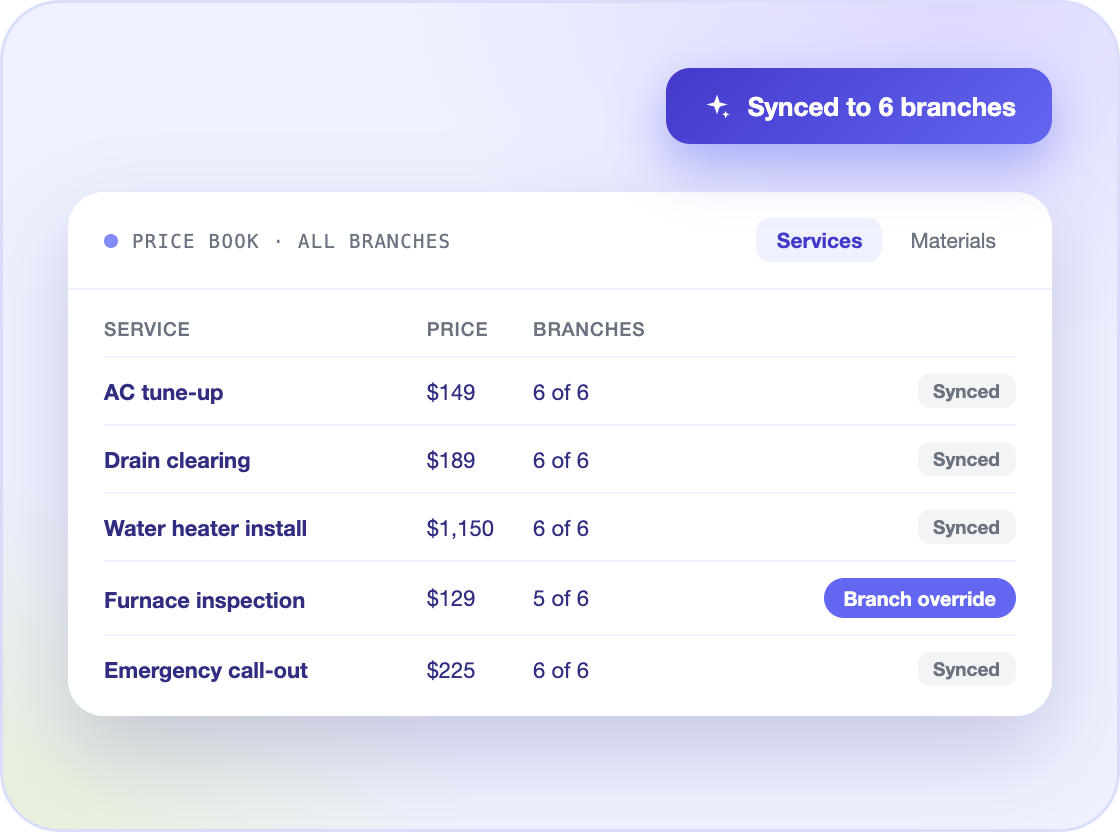Open the Furnace inspection service

(x=204, y=600)
